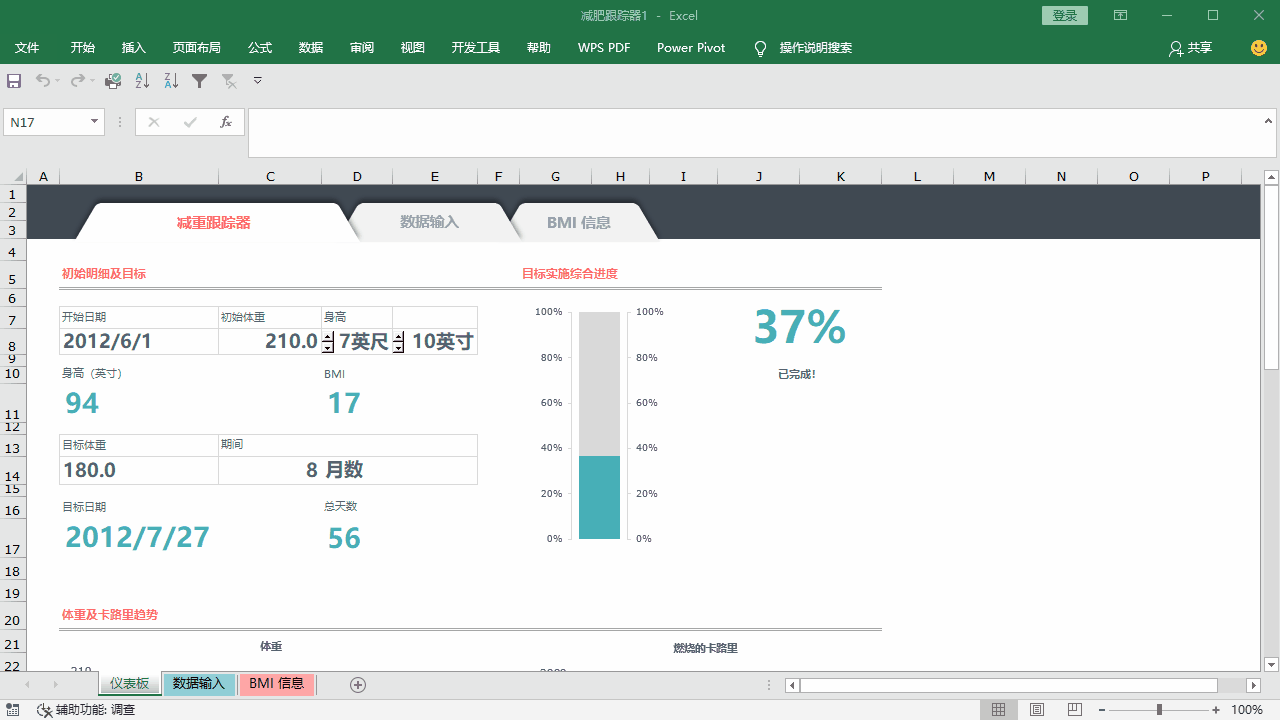
Task: Open the Undo history dropdown arrow
Action: pyautogui.click(x=58, y=81)
